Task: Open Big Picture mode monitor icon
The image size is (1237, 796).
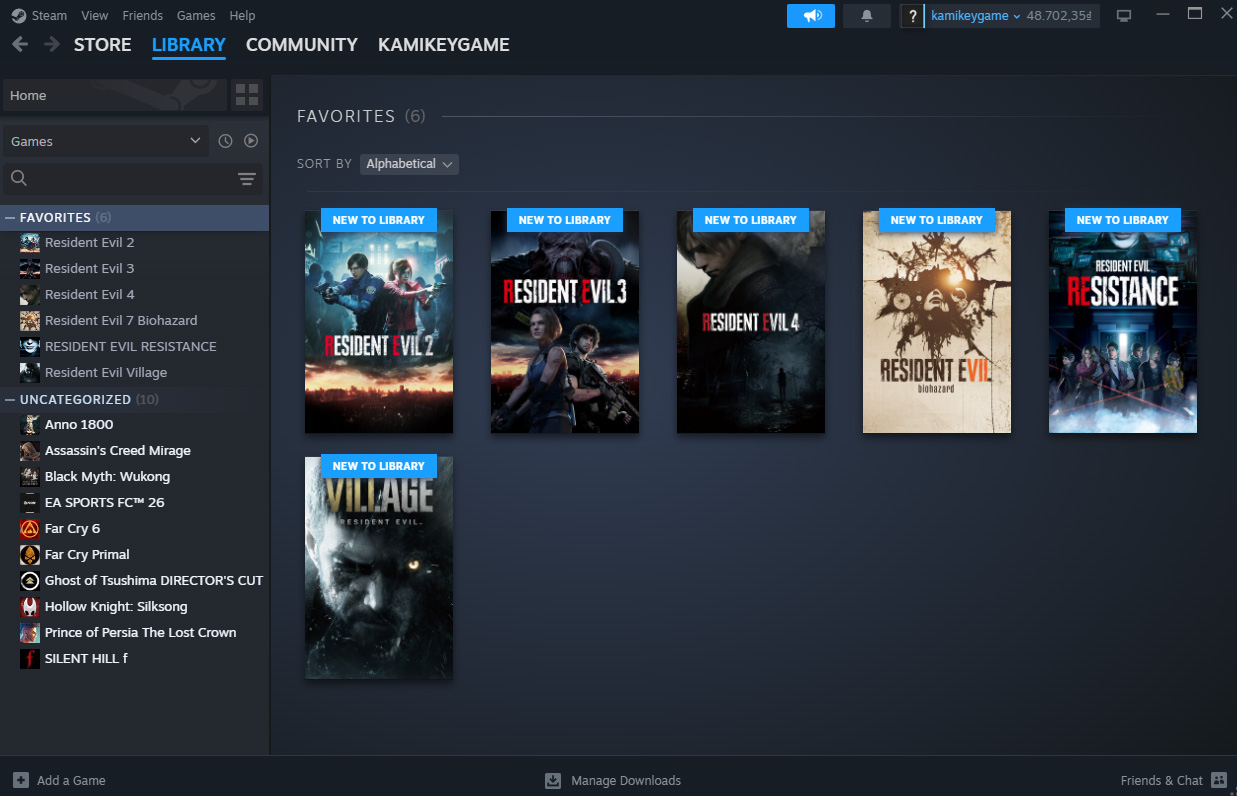Action: 1124,16
